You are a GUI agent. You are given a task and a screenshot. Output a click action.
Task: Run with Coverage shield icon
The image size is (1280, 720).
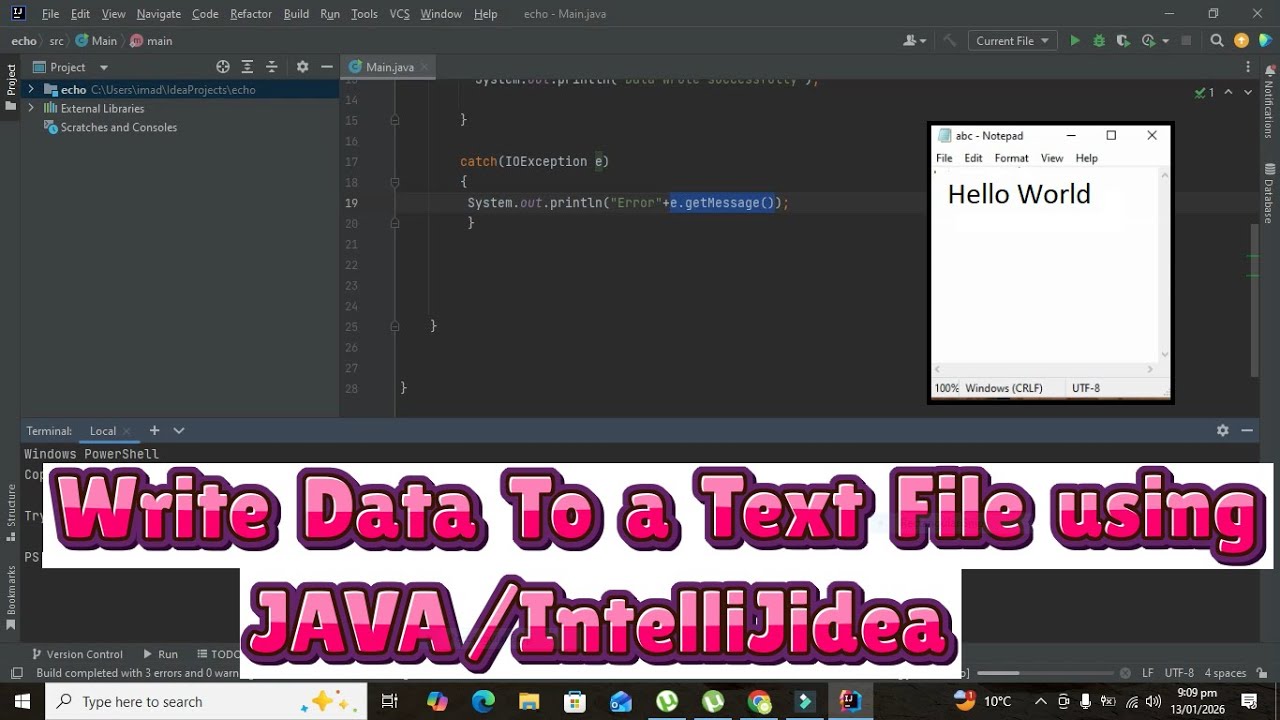click(x=1123, y=41)
